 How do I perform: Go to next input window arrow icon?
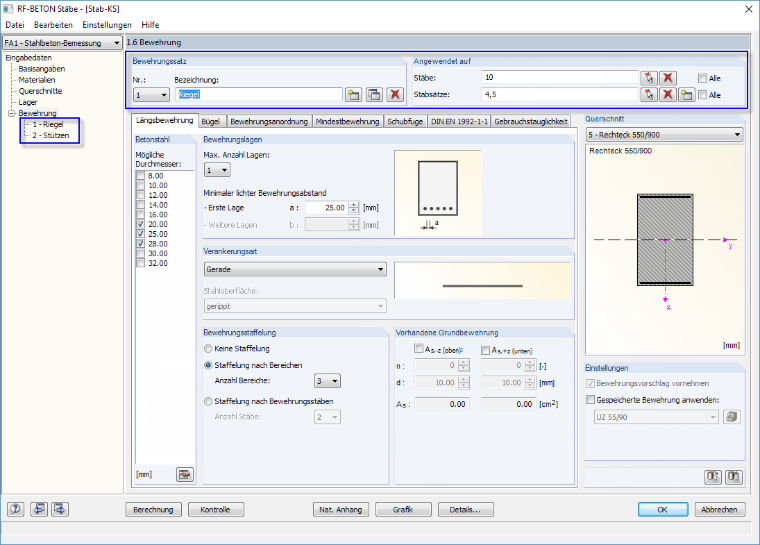pyautogui.click(x=60, y=509)
